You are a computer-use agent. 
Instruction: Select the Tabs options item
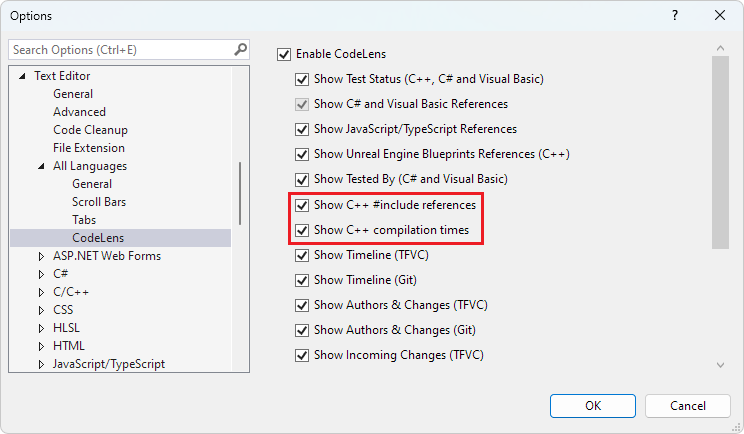[84, 220]
